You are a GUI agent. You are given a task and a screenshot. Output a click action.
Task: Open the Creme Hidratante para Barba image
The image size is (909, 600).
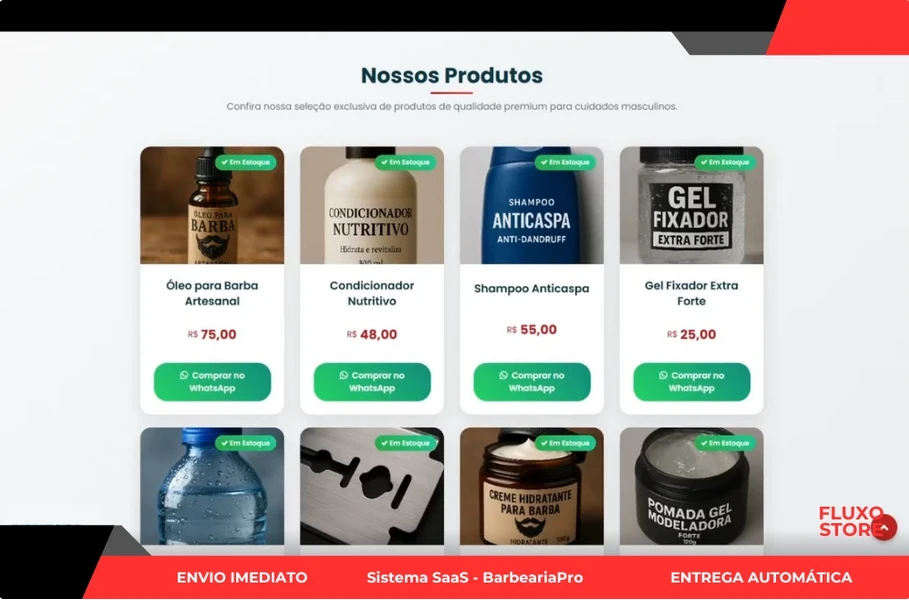(532, 486)
